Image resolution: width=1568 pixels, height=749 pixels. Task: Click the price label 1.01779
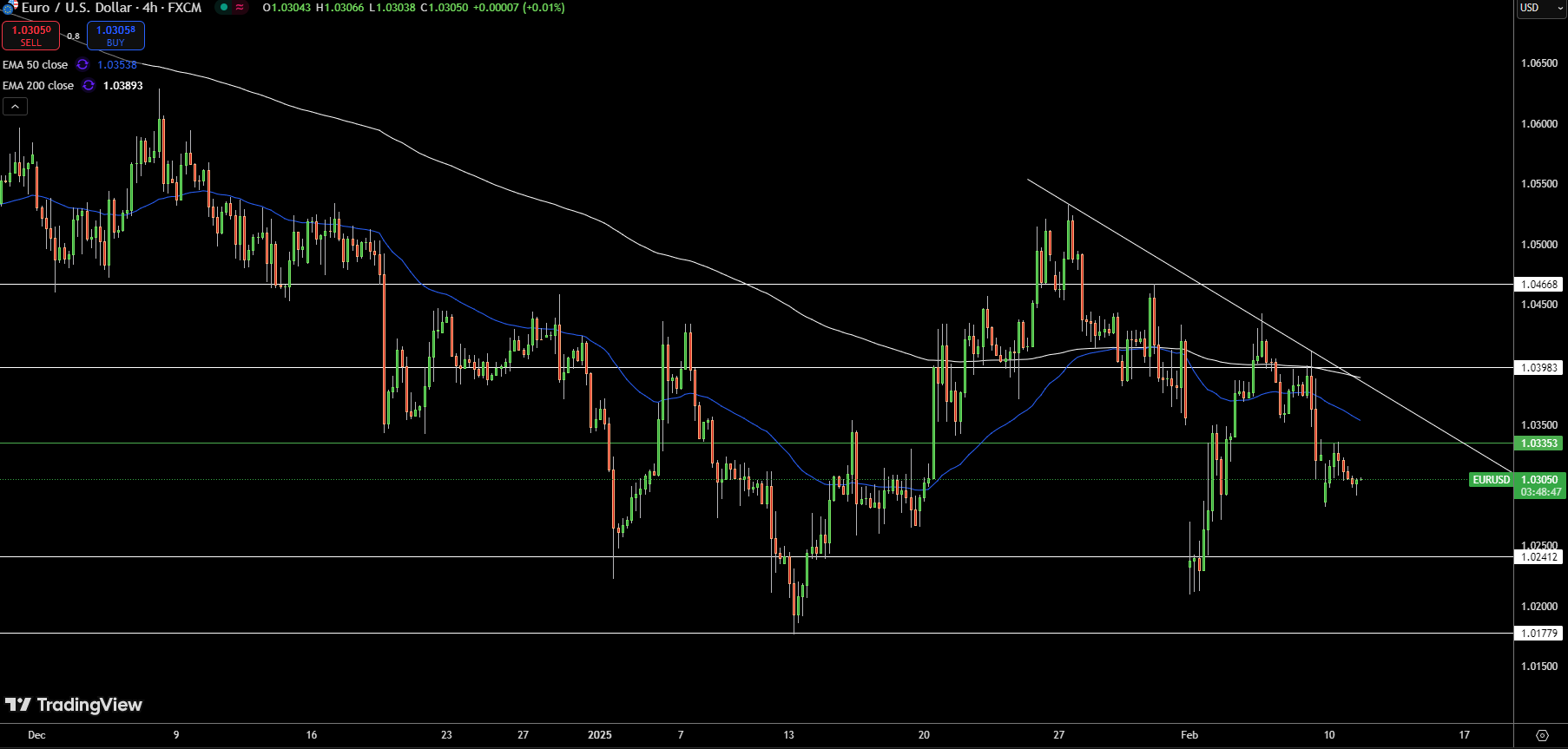point(1539,634)
